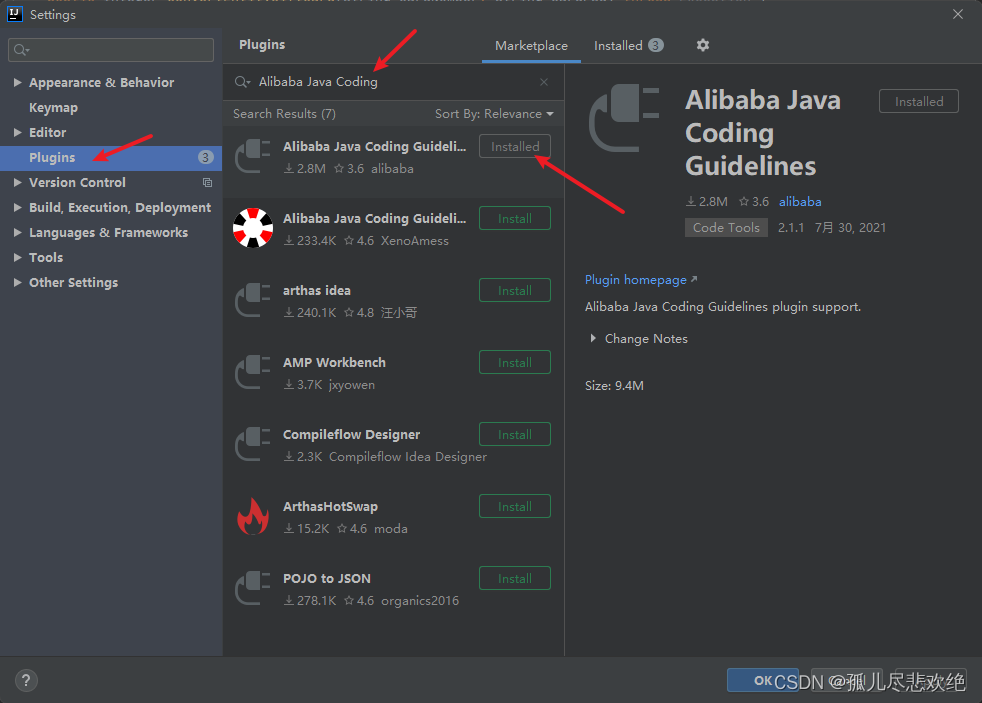
Task: Select the arthas idea plugin title
Action: coord(316,290)
